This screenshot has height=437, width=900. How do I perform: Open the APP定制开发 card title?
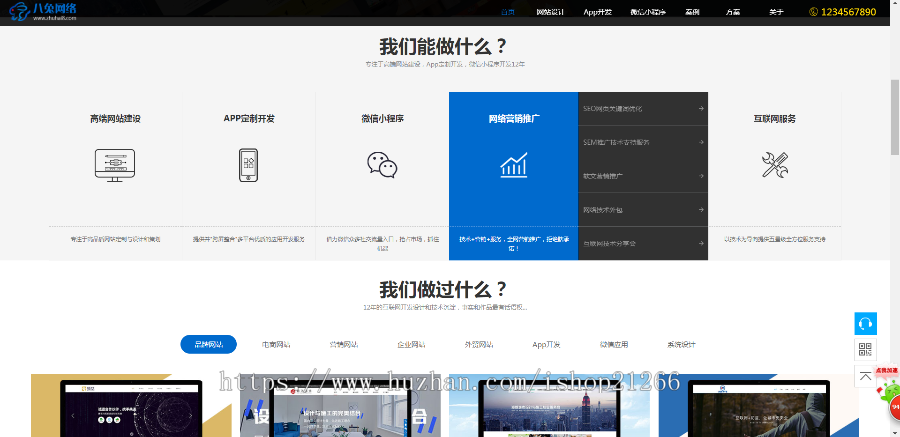[249, 119]
